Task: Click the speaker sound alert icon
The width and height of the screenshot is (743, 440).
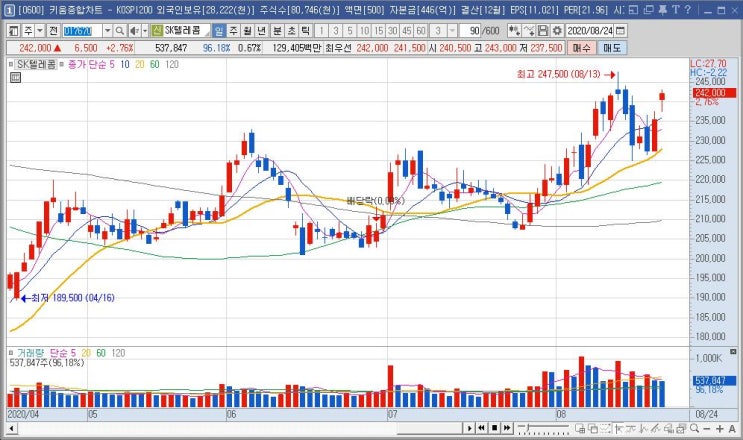Action: pos(134,31)
